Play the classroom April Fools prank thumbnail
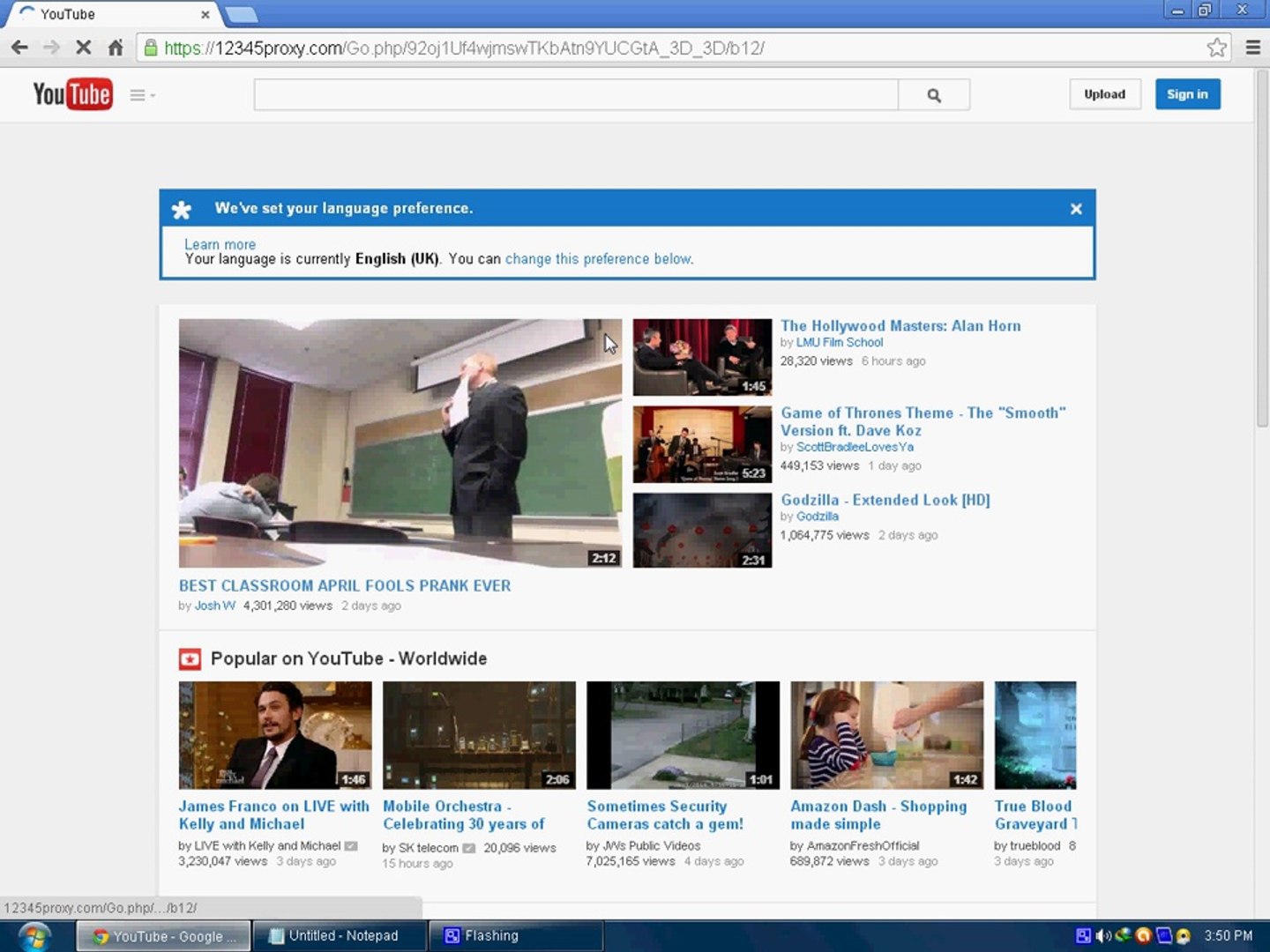 pyautogui.click(x=400, y=443)
